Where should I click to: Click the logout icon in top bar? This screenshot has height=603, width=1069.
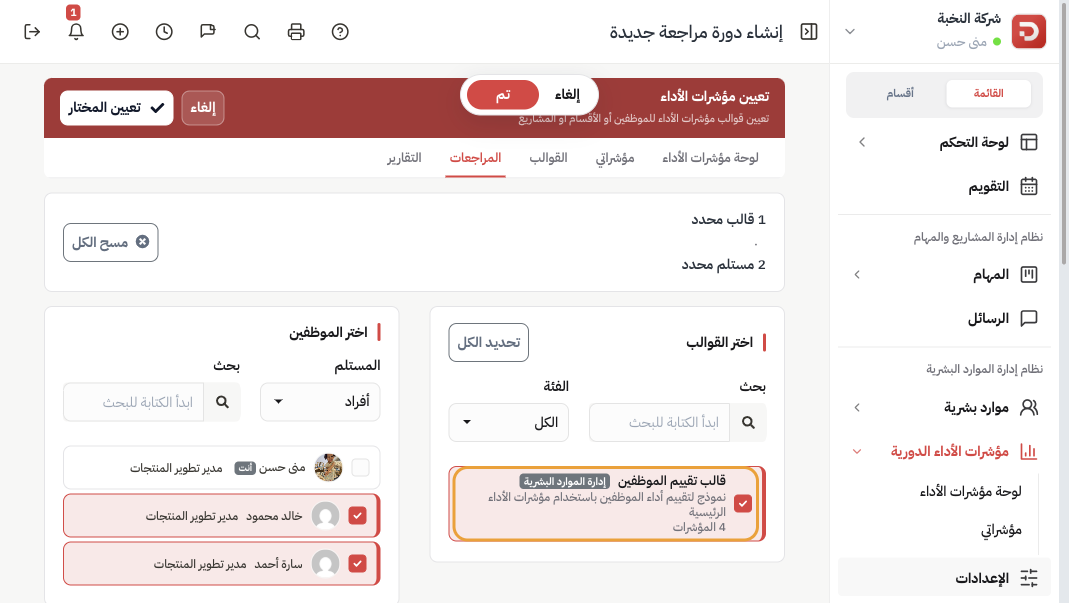[32, 32]
